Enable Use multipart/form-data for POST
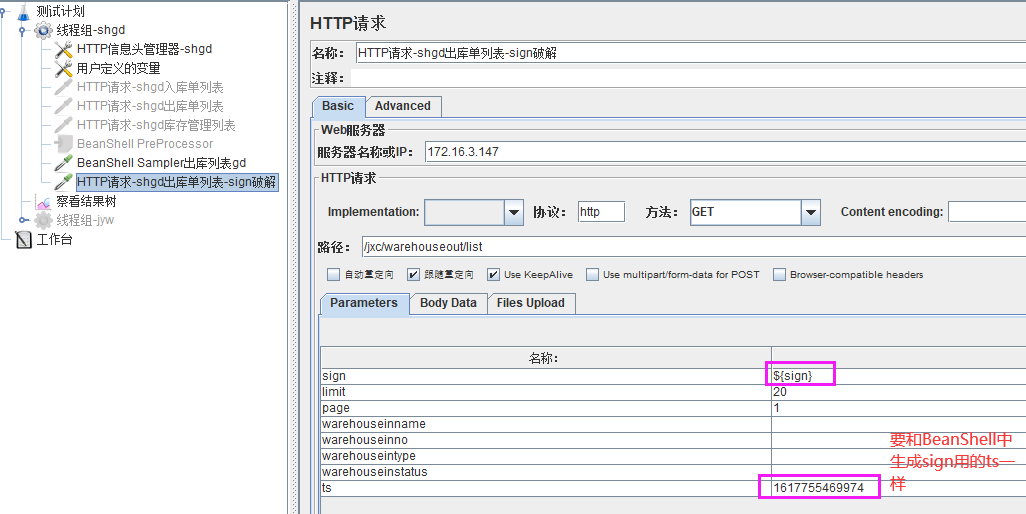 pyautogui.click(x=592, y=275)
